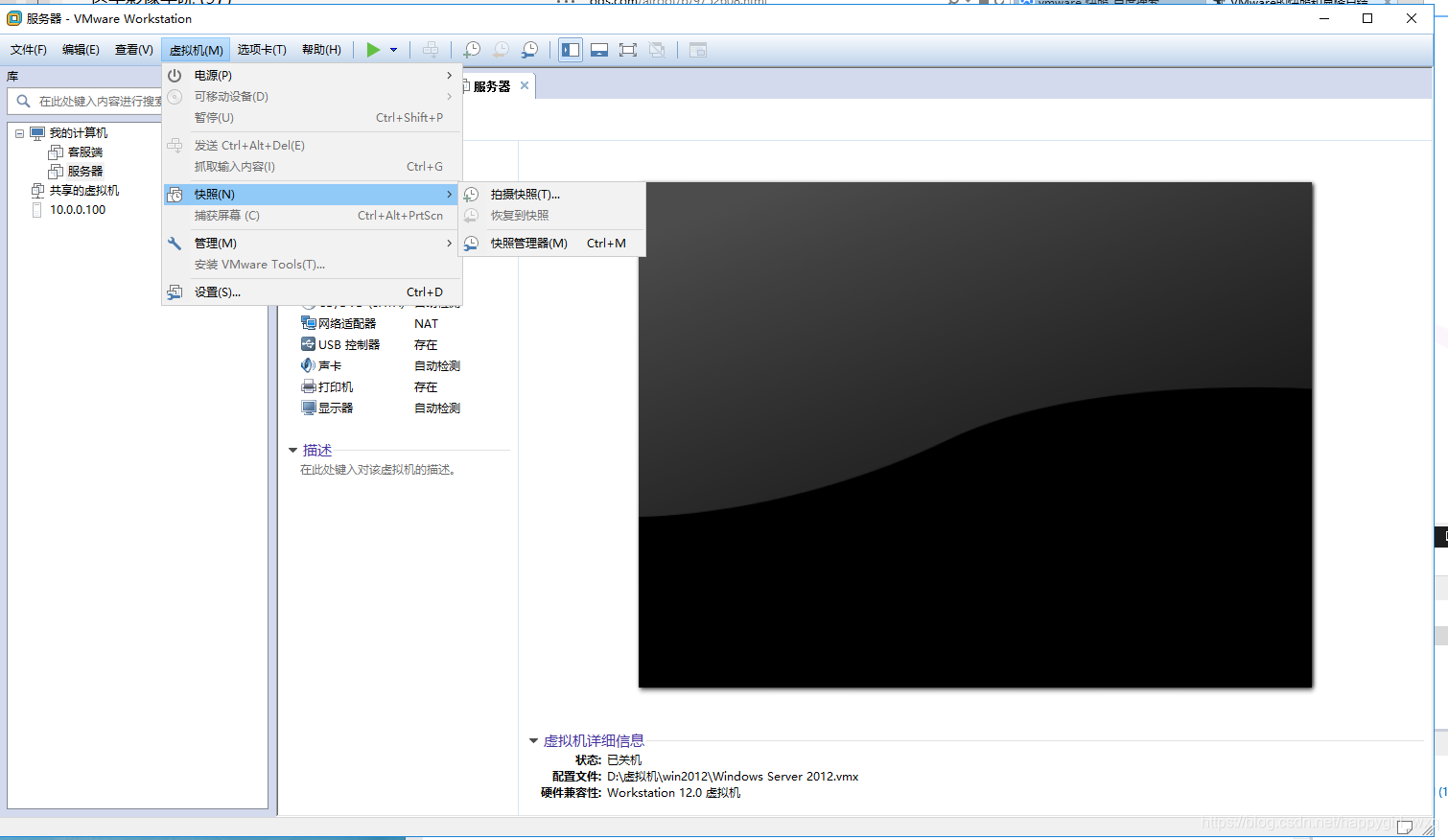The height and width of the screenshot is (840, 1448).
Task: Collapse the 我的计算机 tree node
Action: click(19, 133)
